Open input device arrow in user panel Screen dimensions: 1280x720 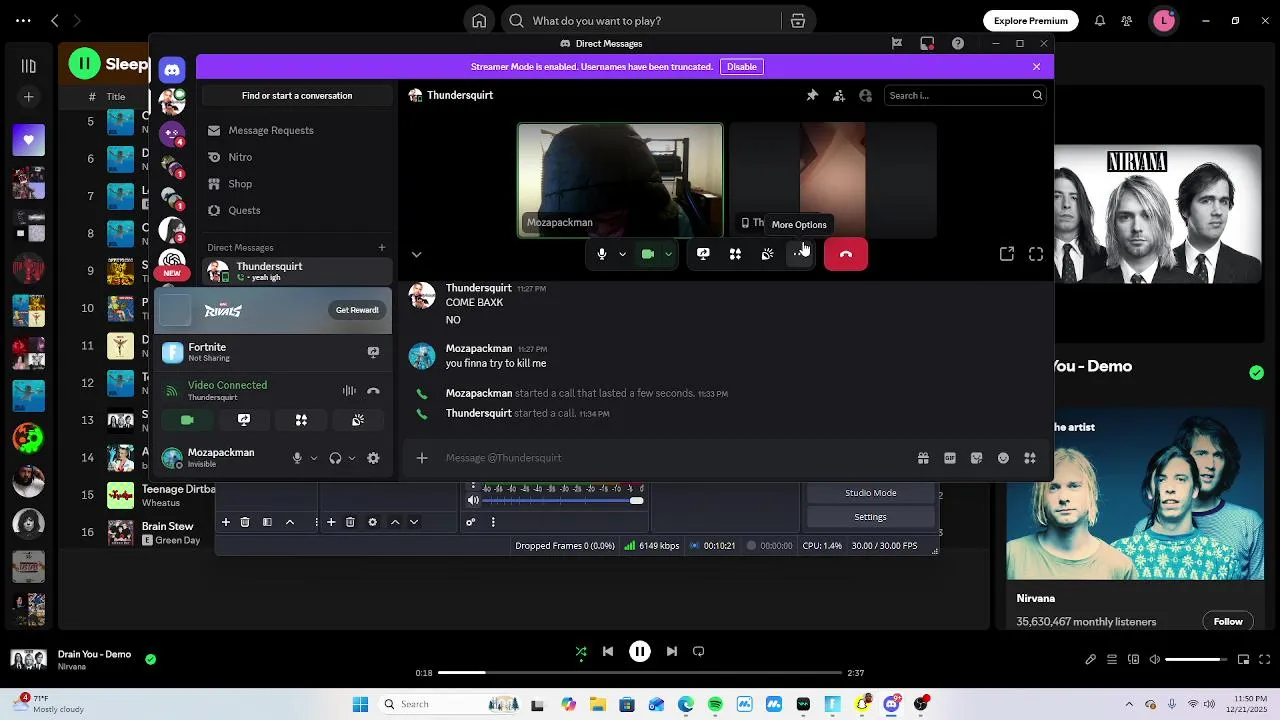tap(314, 458)
